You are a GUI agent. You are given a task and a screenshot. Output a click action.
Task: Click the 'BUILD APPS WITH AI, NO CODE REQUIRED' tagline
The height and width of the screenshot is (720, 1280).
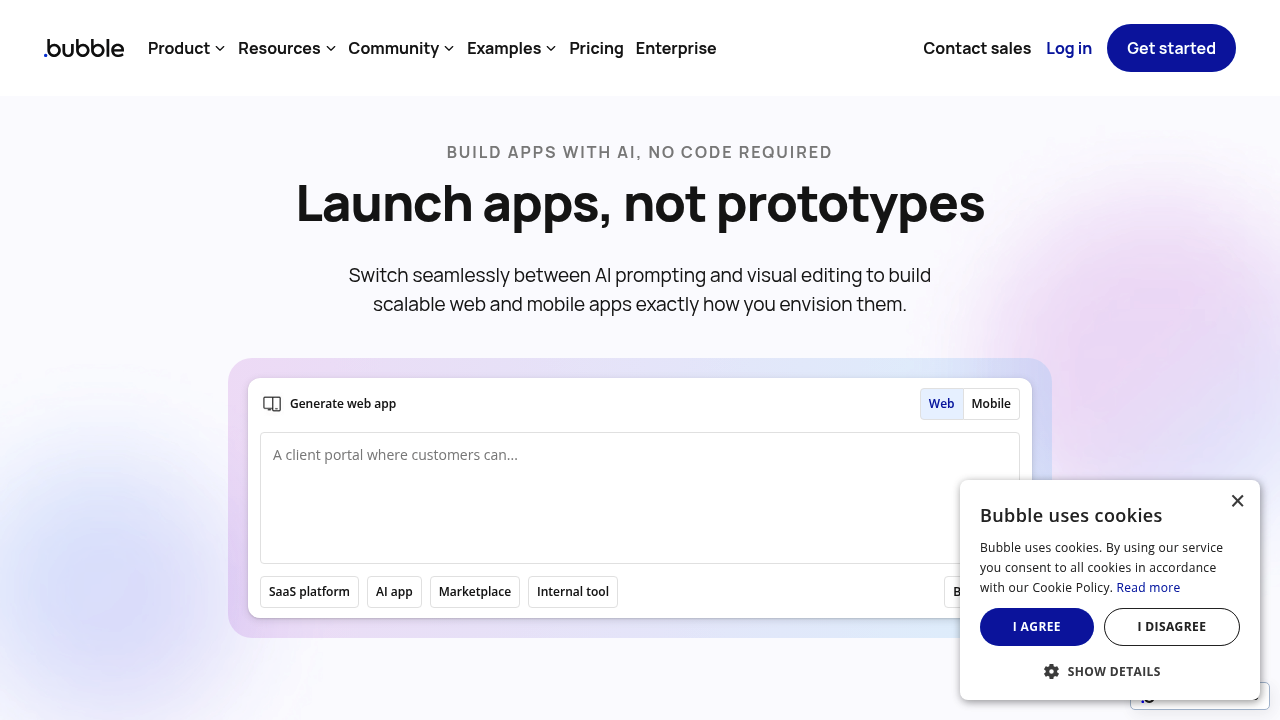pyautogui.click(x=640, y=152)
